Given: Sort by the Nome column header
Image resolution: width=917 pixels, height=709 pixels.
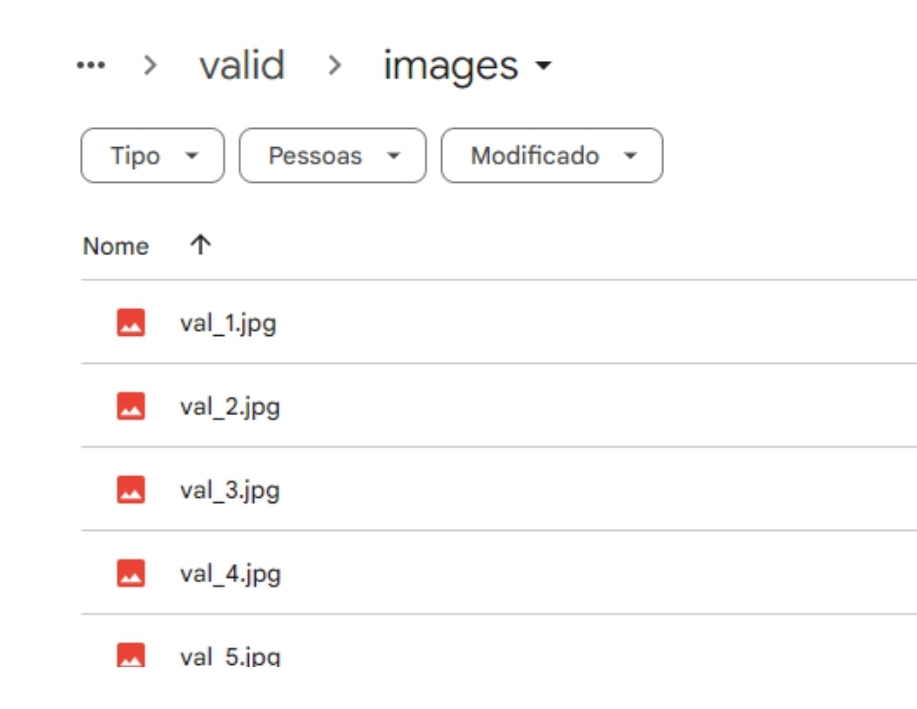Looking at the screenshot, I should pos(116,246).
